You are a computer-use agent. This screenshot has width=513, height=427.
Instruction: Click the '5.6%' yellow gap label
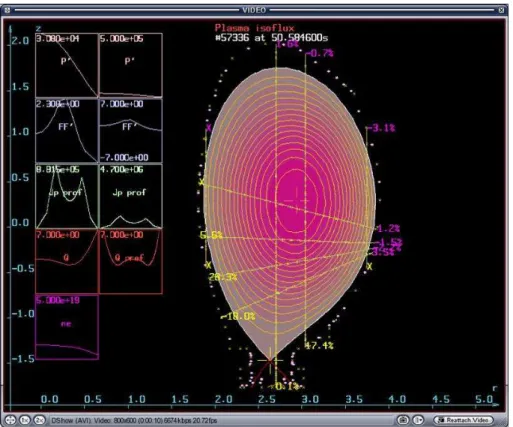[211, 235]
